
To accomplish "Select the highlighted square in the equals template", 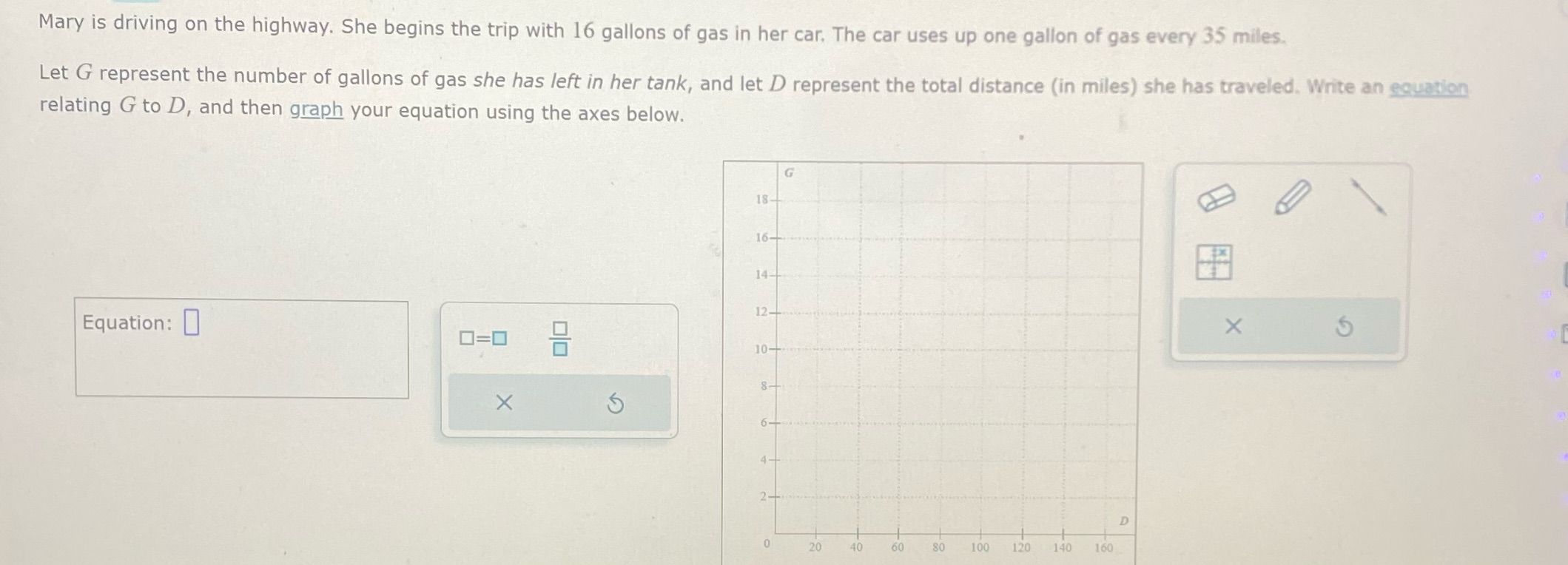I will click(498, 339).
